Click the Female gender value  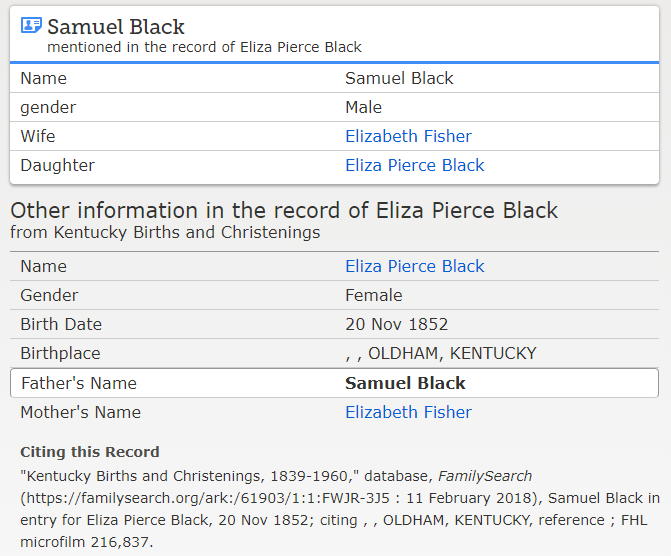373,295
